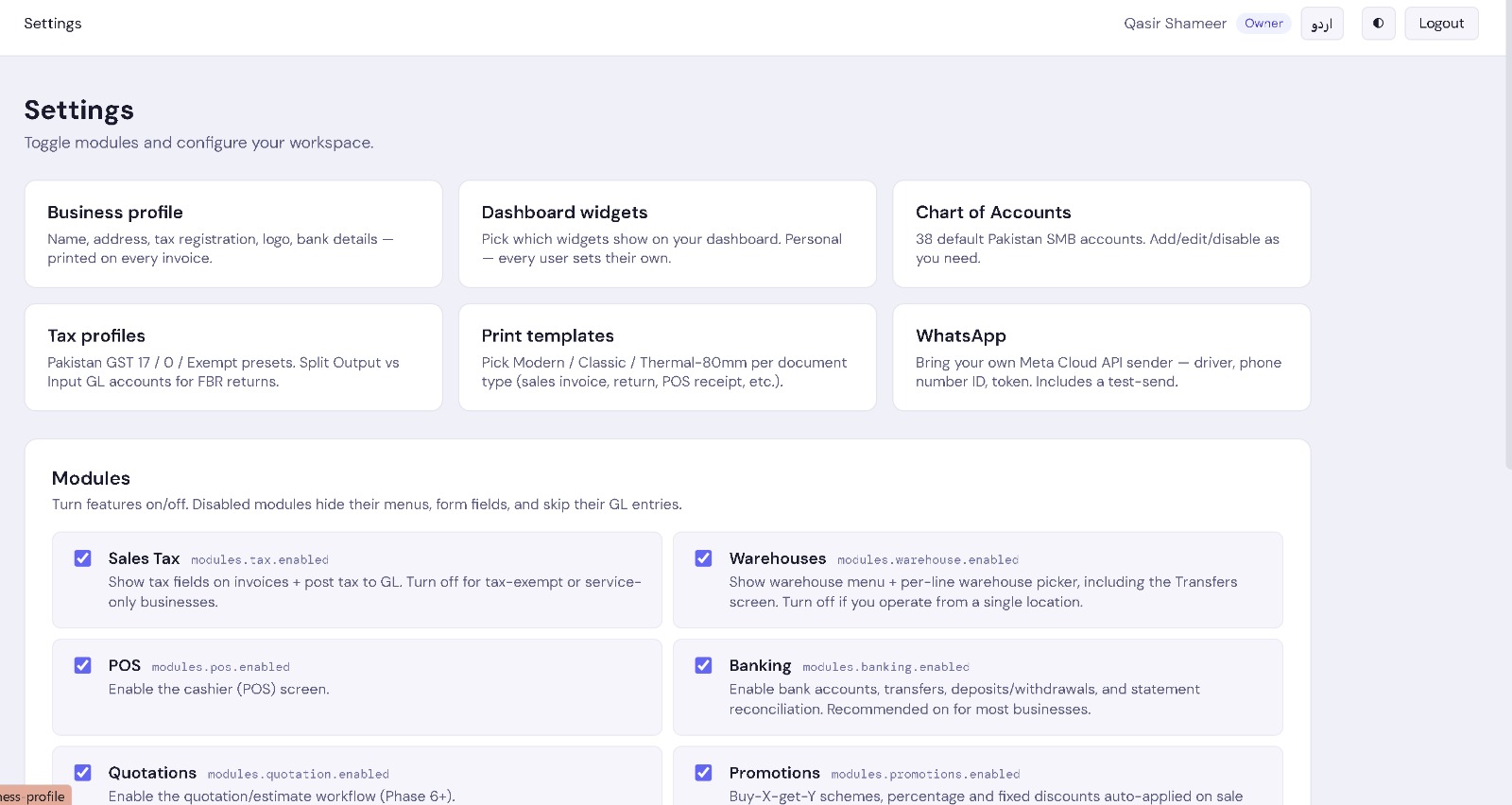Click the Owner role badge

click(1263, 24)
